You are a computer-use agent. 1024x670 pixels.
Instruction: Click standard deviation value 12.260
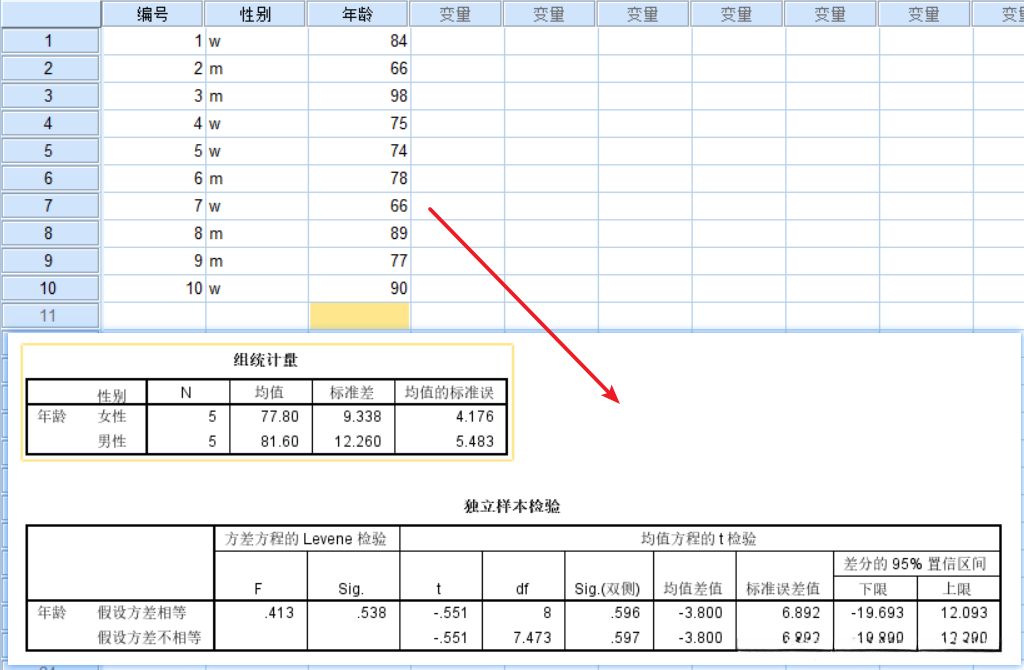point(357,441)
